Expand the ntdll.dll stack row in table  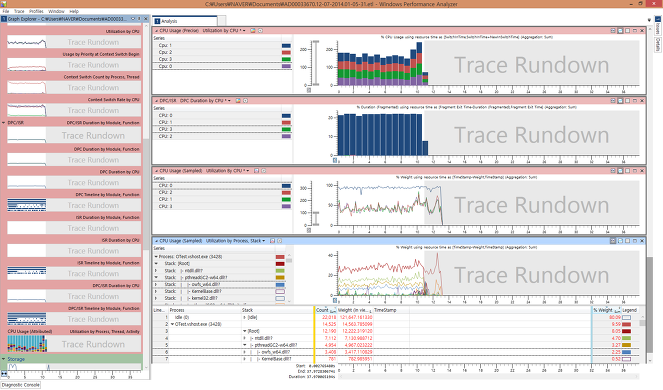[244, 338]
